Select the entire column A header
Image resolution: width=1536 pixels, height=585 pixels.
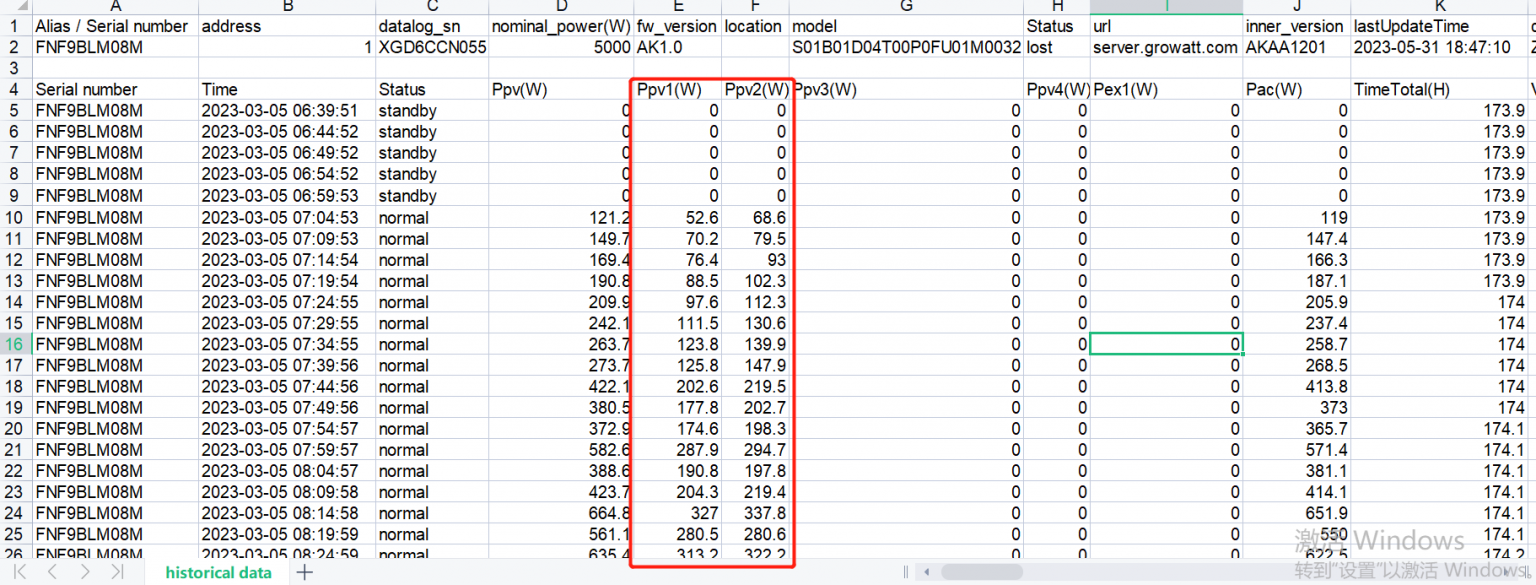point(115,7)
